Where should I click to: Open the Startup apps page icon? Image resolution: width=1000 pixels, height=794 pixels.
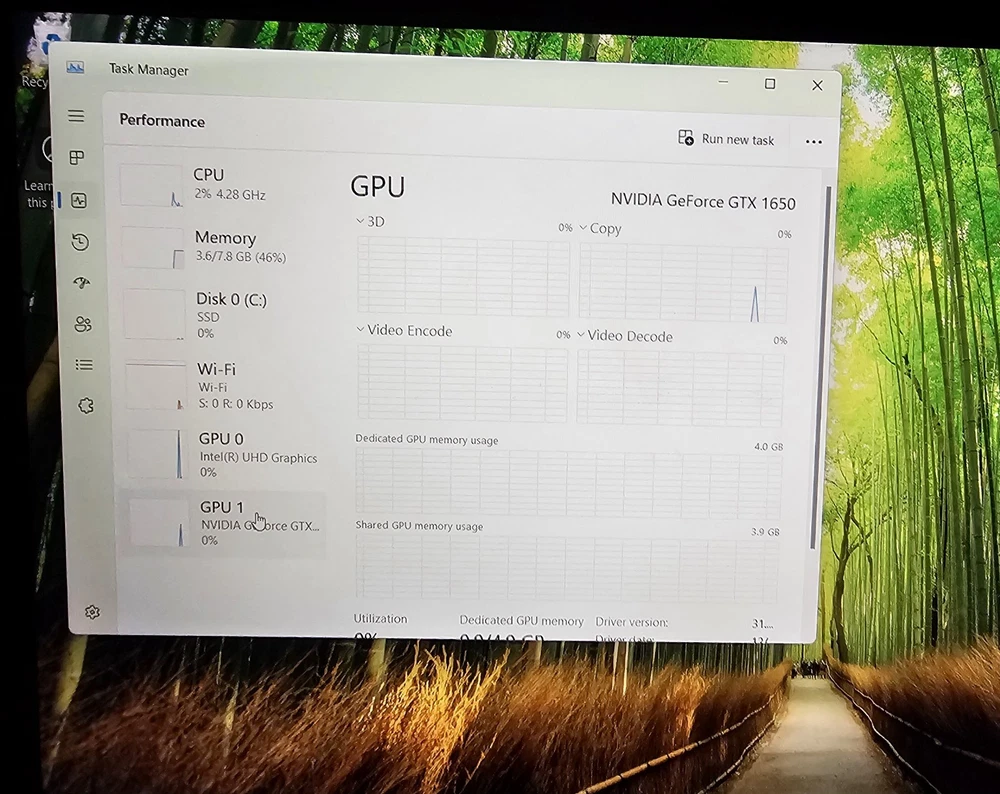82,283
